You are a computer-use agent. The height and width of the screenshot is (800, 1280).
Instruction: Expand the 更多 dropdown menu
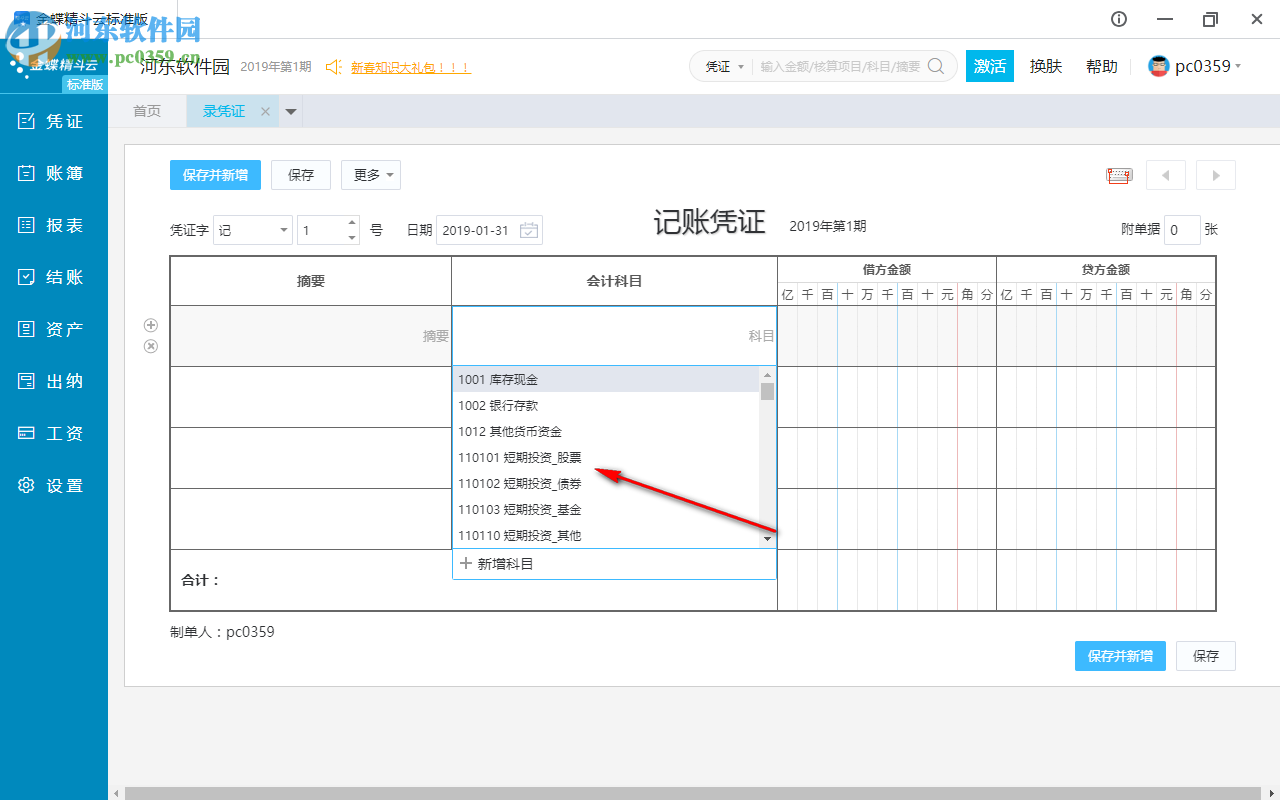[x=370, y=174]
